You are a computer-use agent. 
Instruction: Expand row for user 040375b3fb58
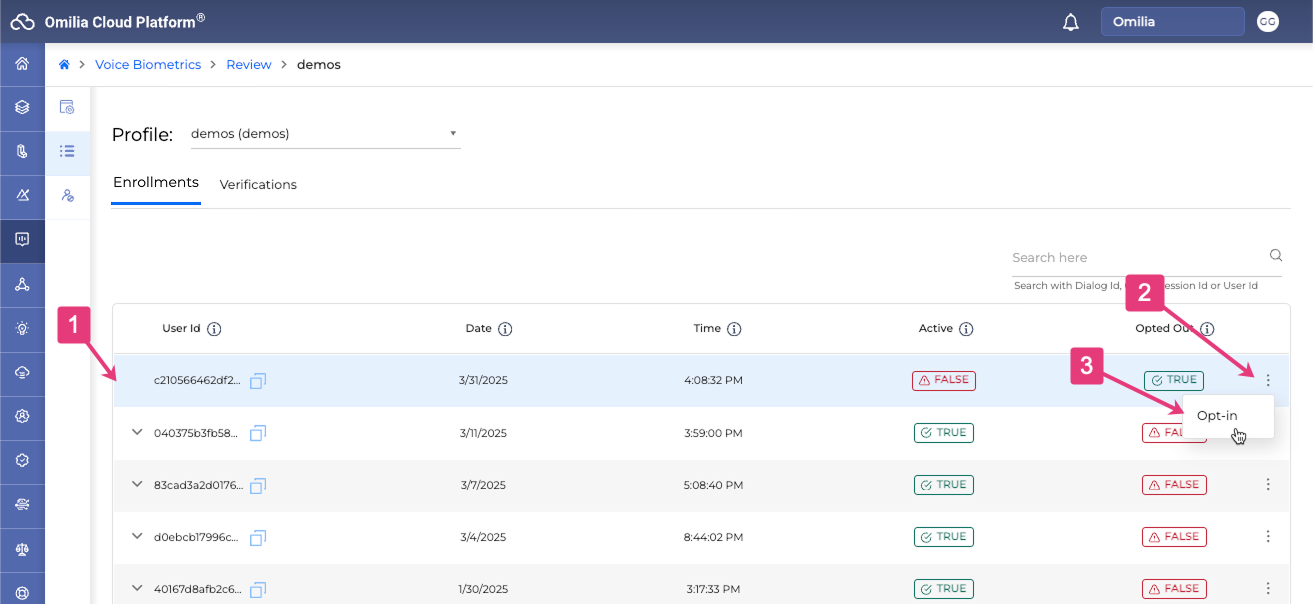click(x=137, y=432)
